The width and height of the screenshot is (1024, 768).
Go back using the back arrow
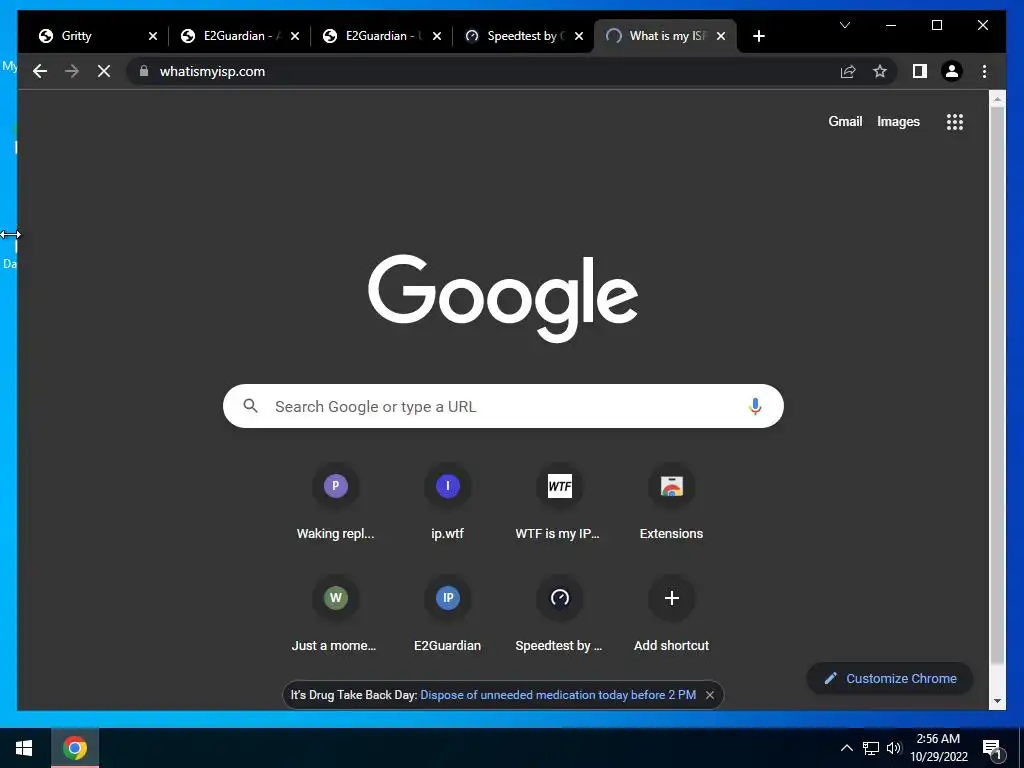40,71
